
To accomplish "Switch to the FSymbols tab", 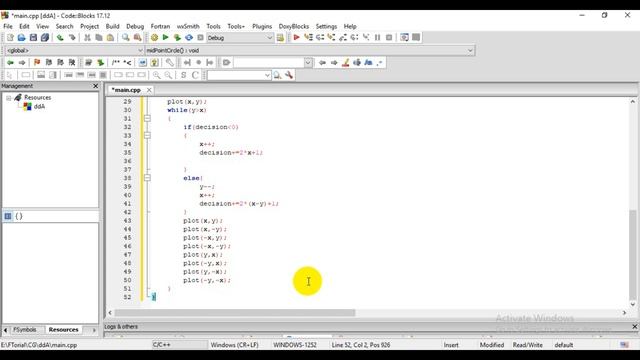I will [x=24, y=329].
